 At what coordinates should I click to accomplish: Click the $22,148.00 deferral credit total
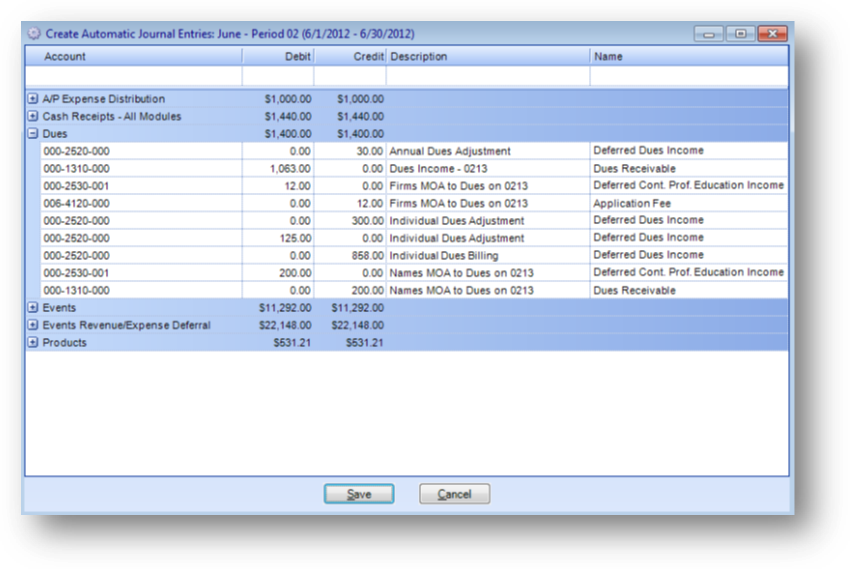358,325
